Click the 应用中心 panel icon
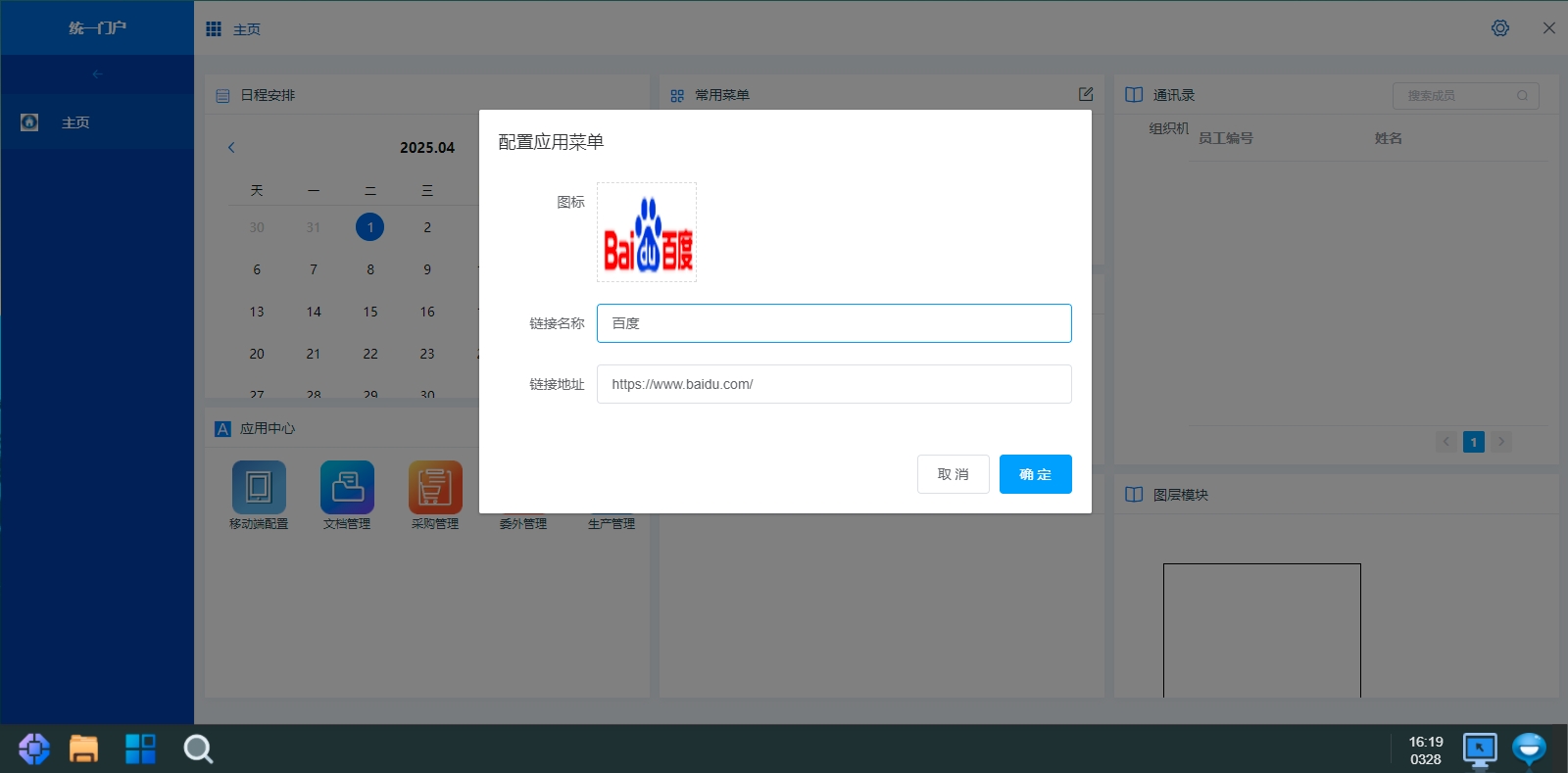This screenshot has width=1568, height=773. pos(222,428)
